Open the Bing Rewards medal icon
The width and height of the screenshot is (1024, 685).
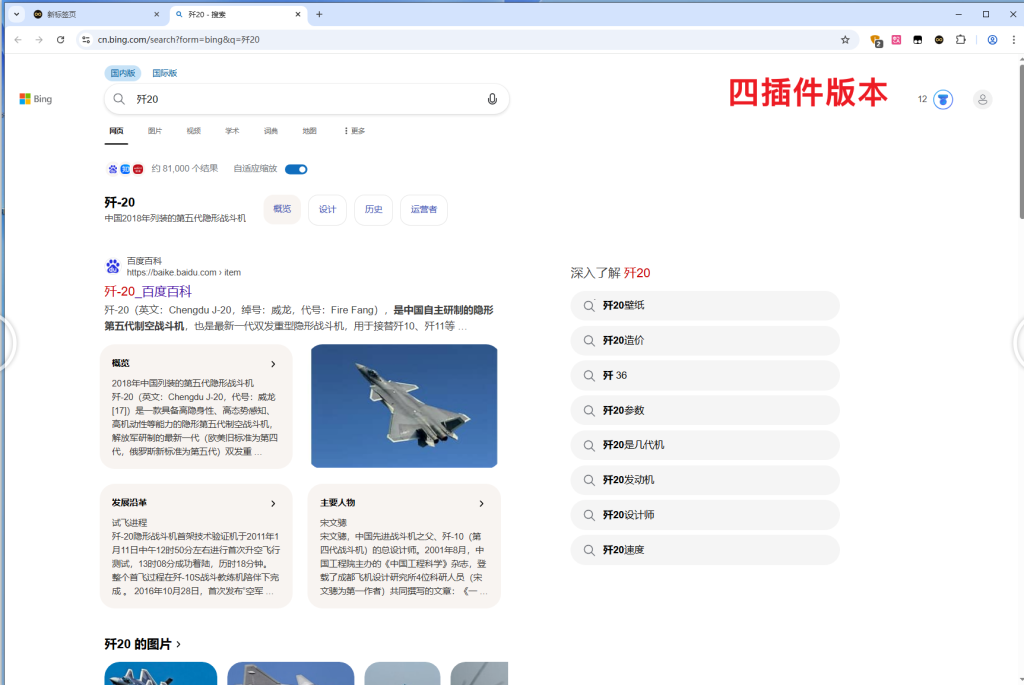942,99
